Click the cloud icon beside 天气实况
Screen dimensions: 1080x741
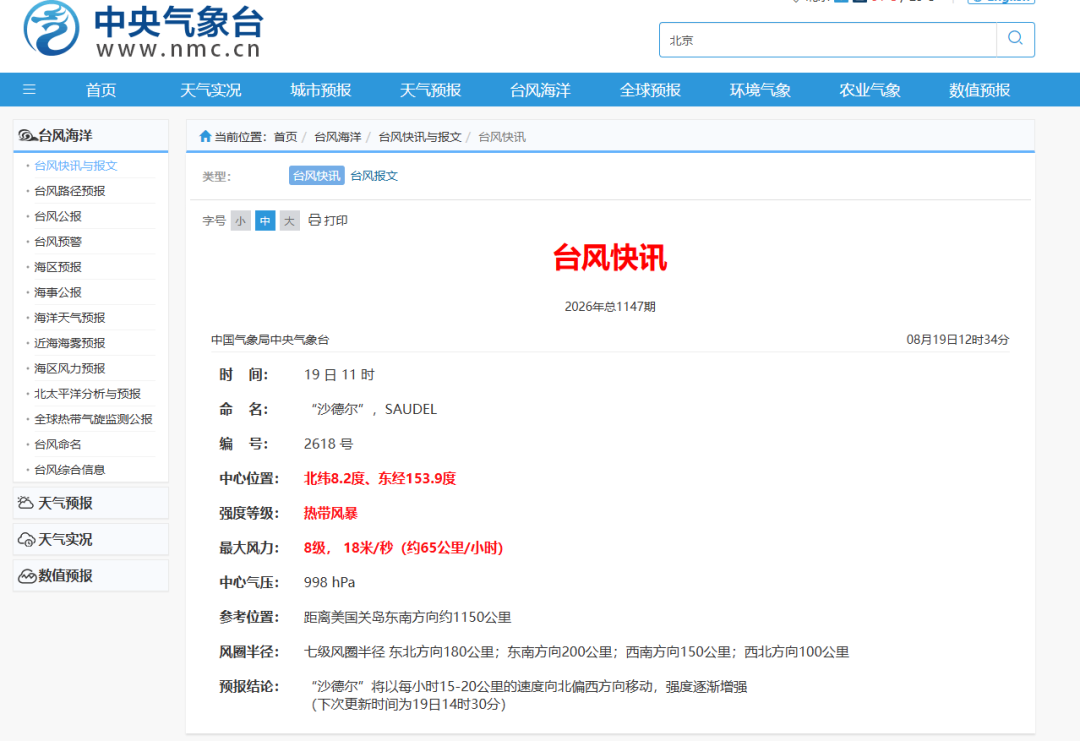click(x=26, y=539)
